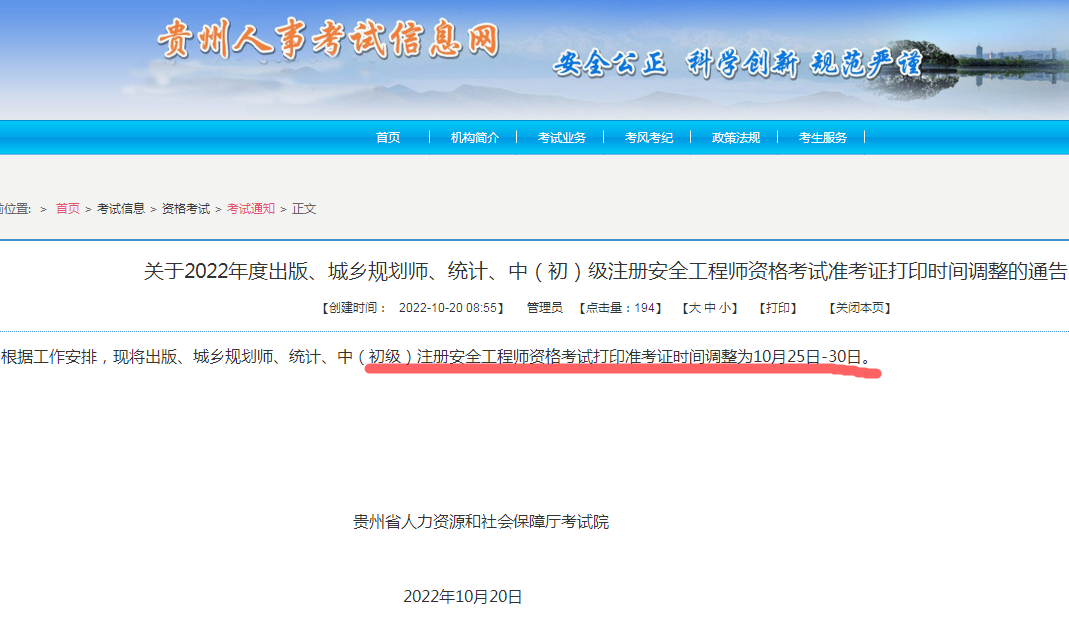Open the 资格考试 breadcrumb link
This screenshot has width=1069, height=621.
pos(186,209)
